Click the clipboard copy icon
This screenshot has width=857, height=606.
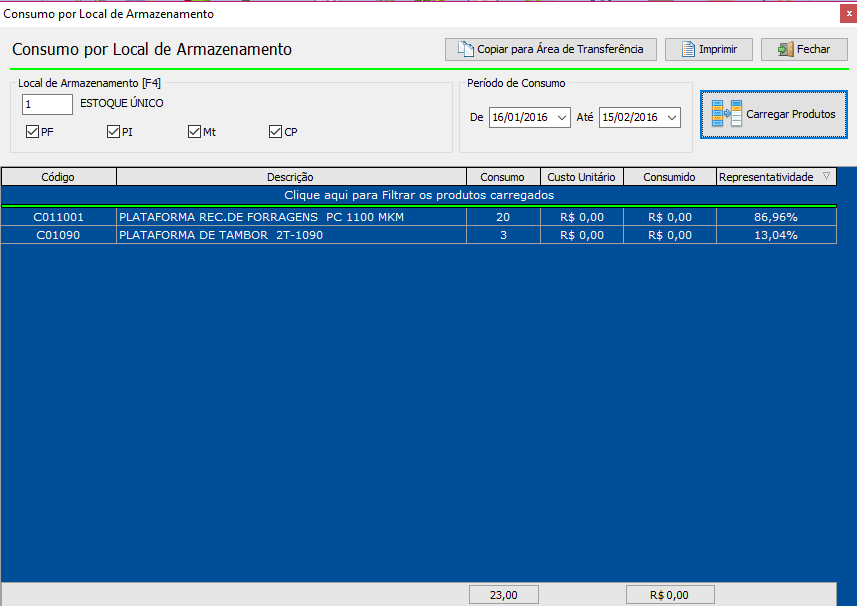point(465,49)
